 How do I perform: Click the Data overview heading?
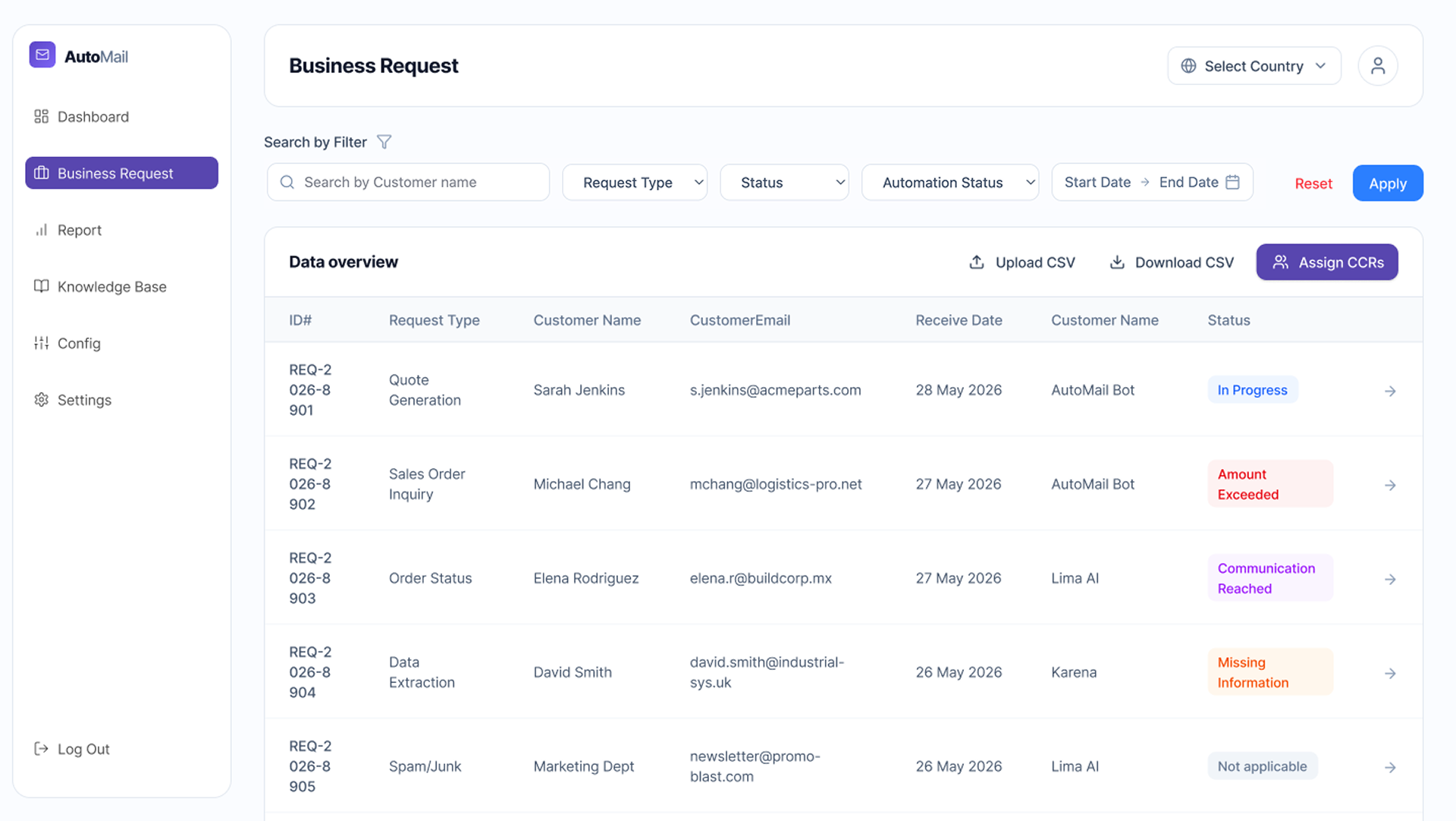click(x=344, y=262)
